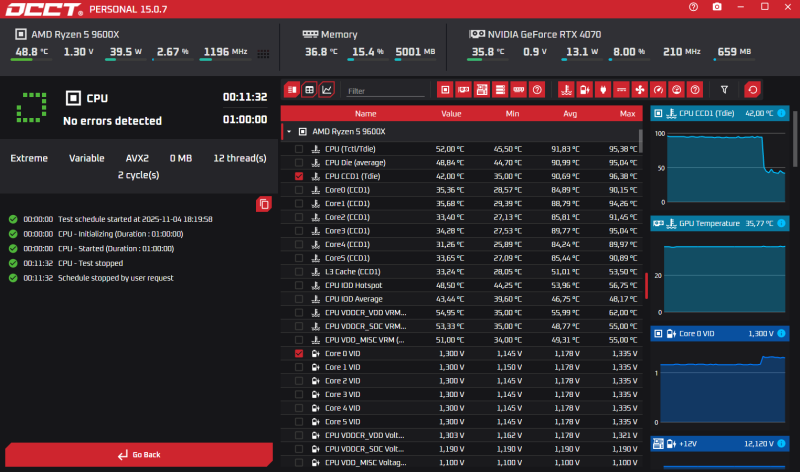Sort by the Name column header
This screenshot has height=472, width=800.
point(365,114)
